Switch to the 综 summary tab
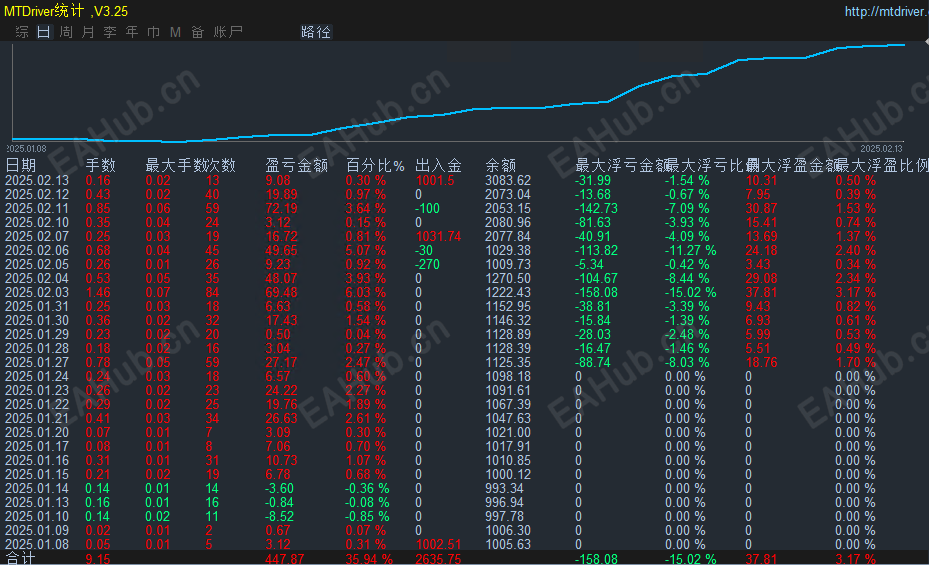The image size is (929, 565). (x=22, y=32)
